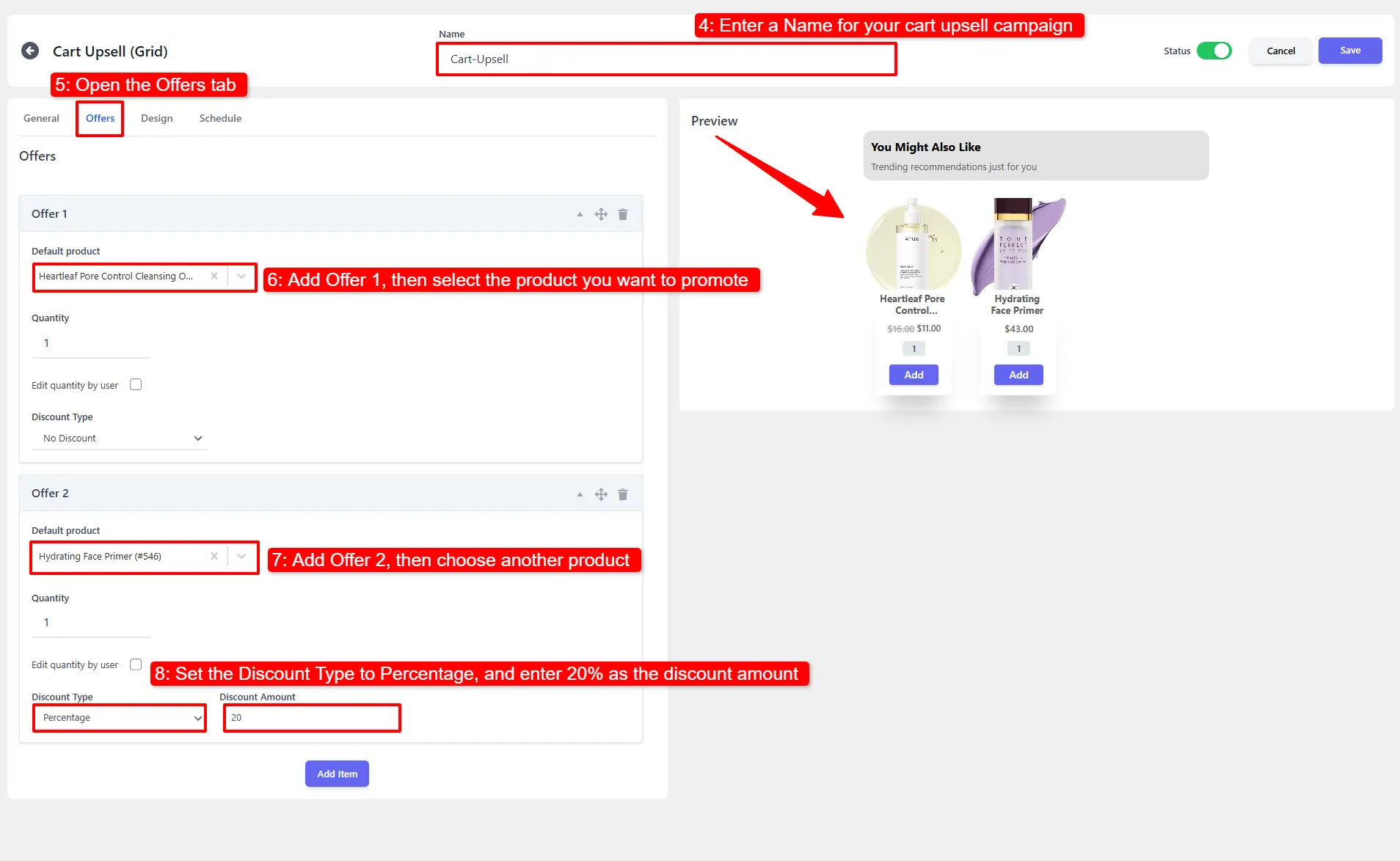1400x861 pixels.
Task: Switch to the Design tab
Action: click(x=157, y=118)
